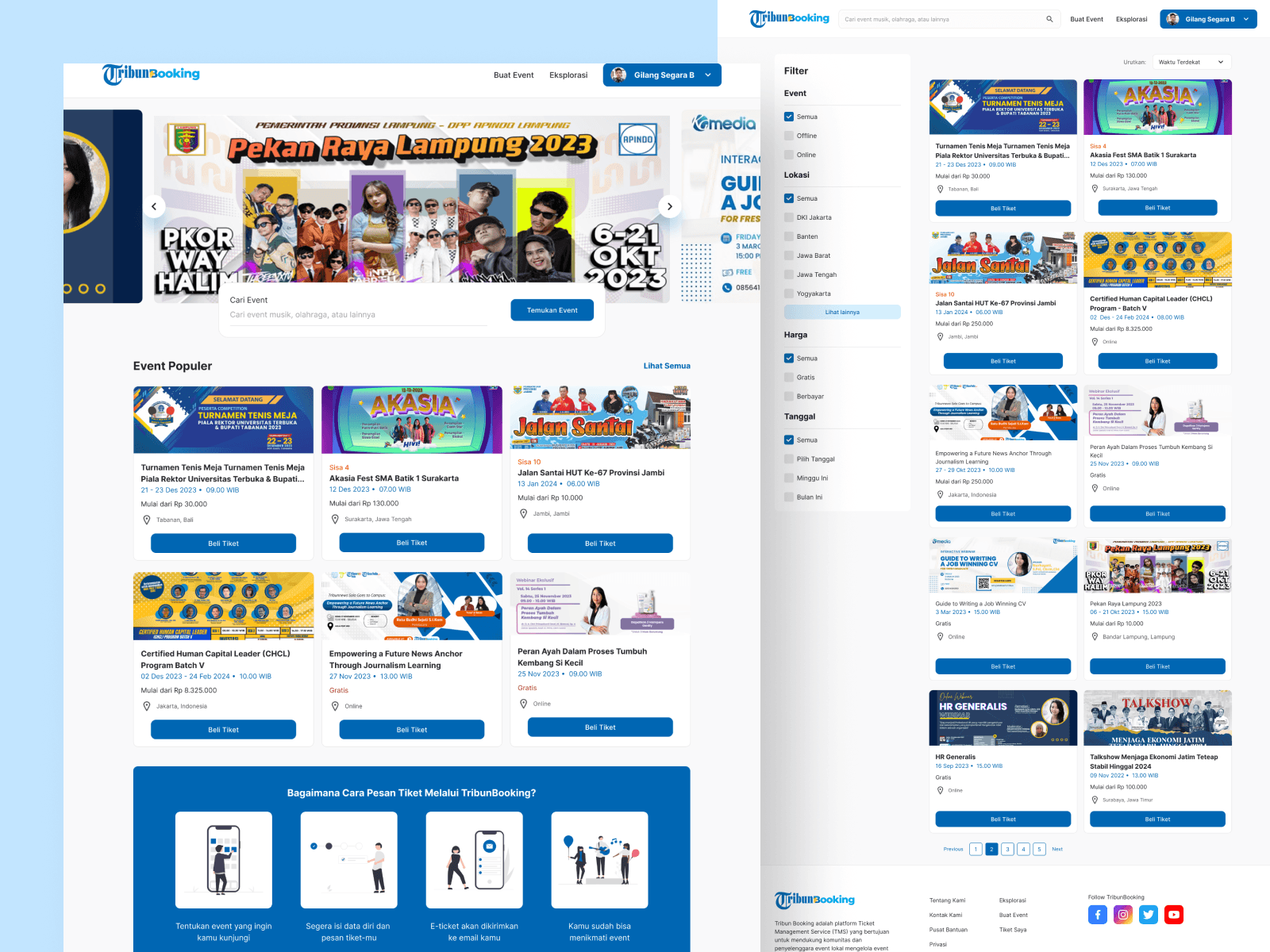Expand more locations with Lihat lainnya
This screenshot has width=1270, height=952.
click(x=842, y=312)
